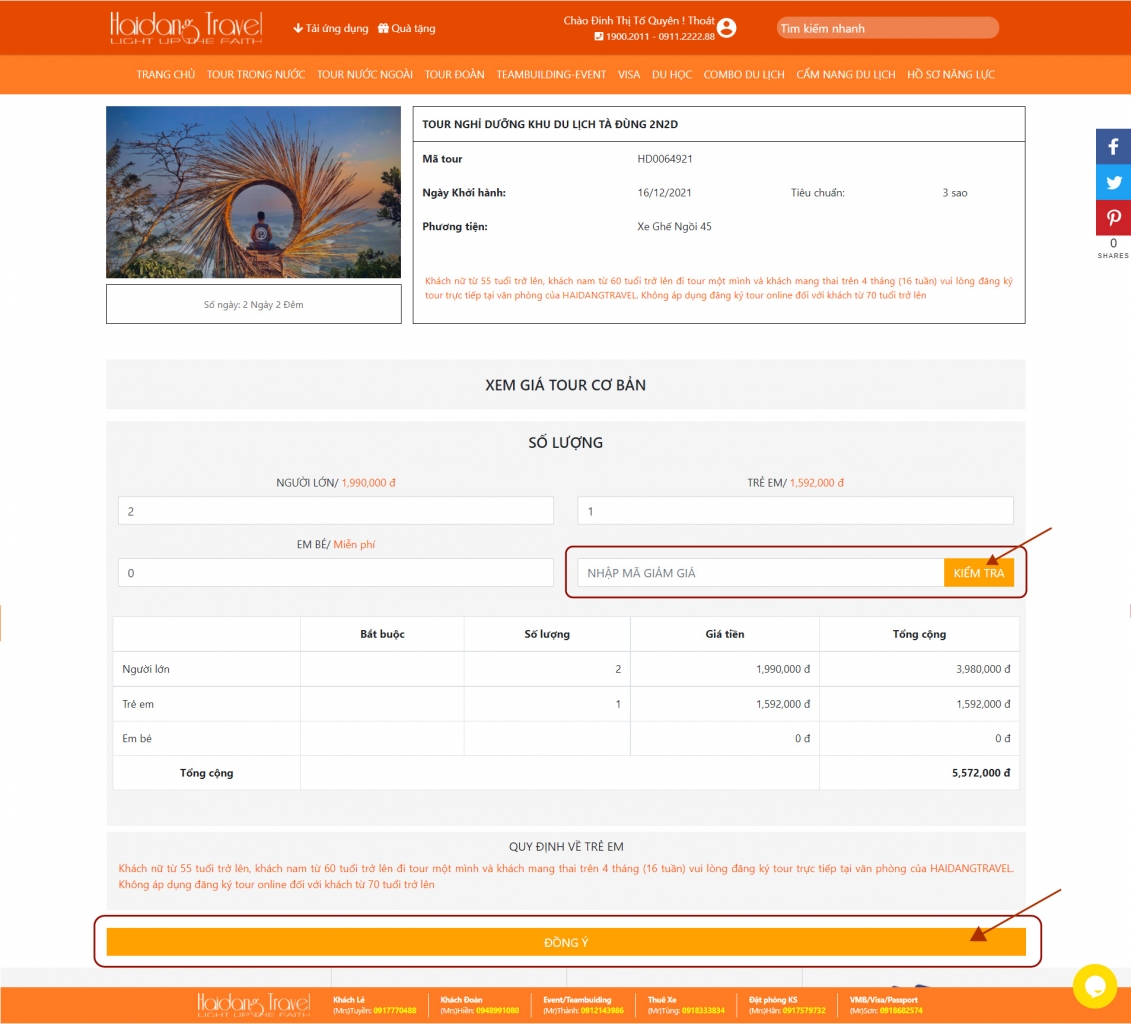Viewport: 1131px width, 1024px height.
Task: Click the ĐỒNG Ý confirm button
Action: (566, 942)
